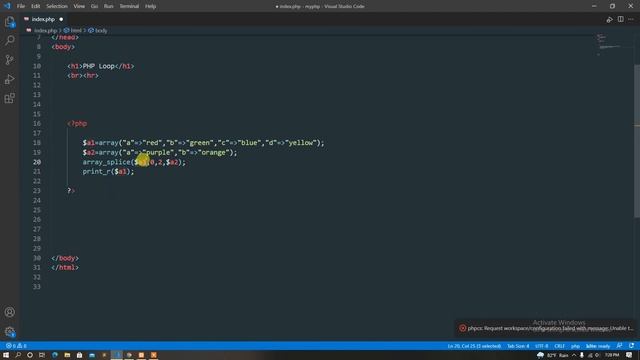The height and width of the screenshot is (360, 640).
Task: Open the editor More Actions ellipsis
Action: (x=631, y=19)
